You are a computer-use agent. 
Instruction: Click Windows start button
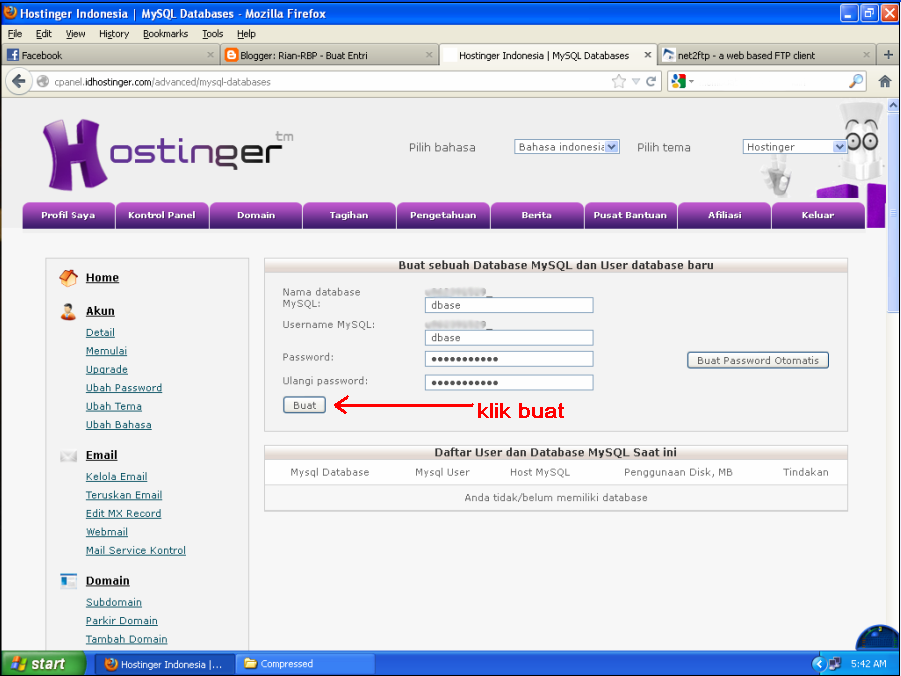pyautogui.click(x=43, y=664)
